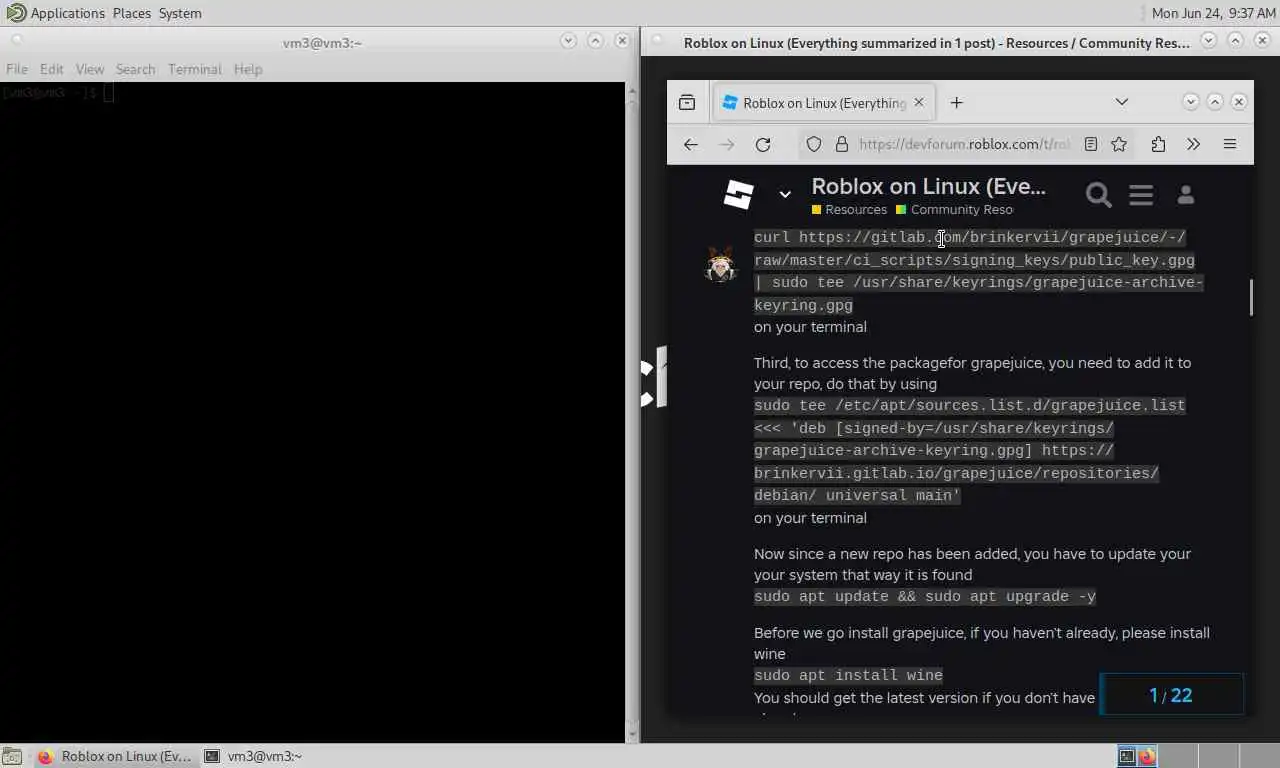This screenshot has height=768, width=1280.
Task: Open the Firefox hamburger application menu
Action: [x=1230, y=144]
